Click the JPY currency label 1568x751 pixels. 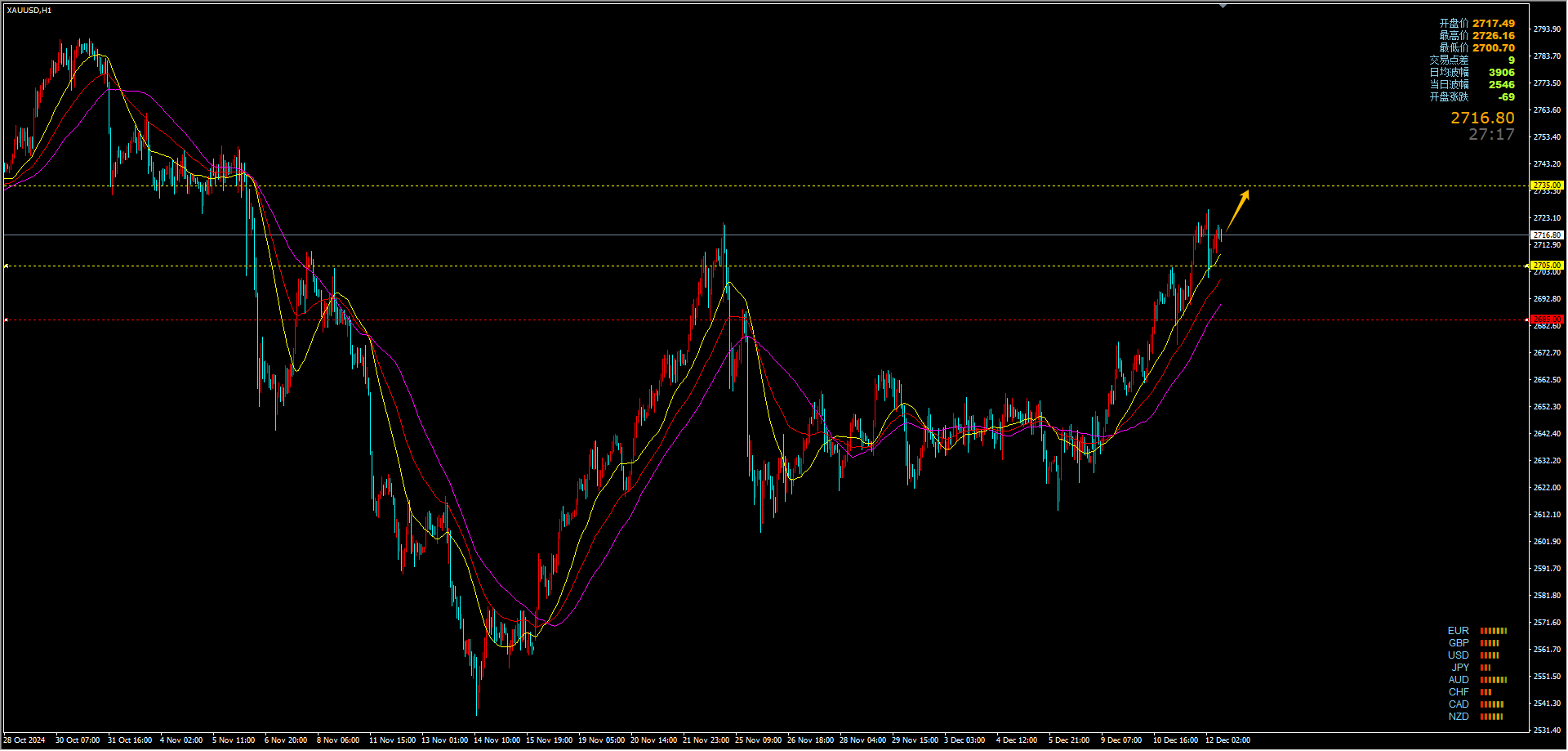[1459, 668]
